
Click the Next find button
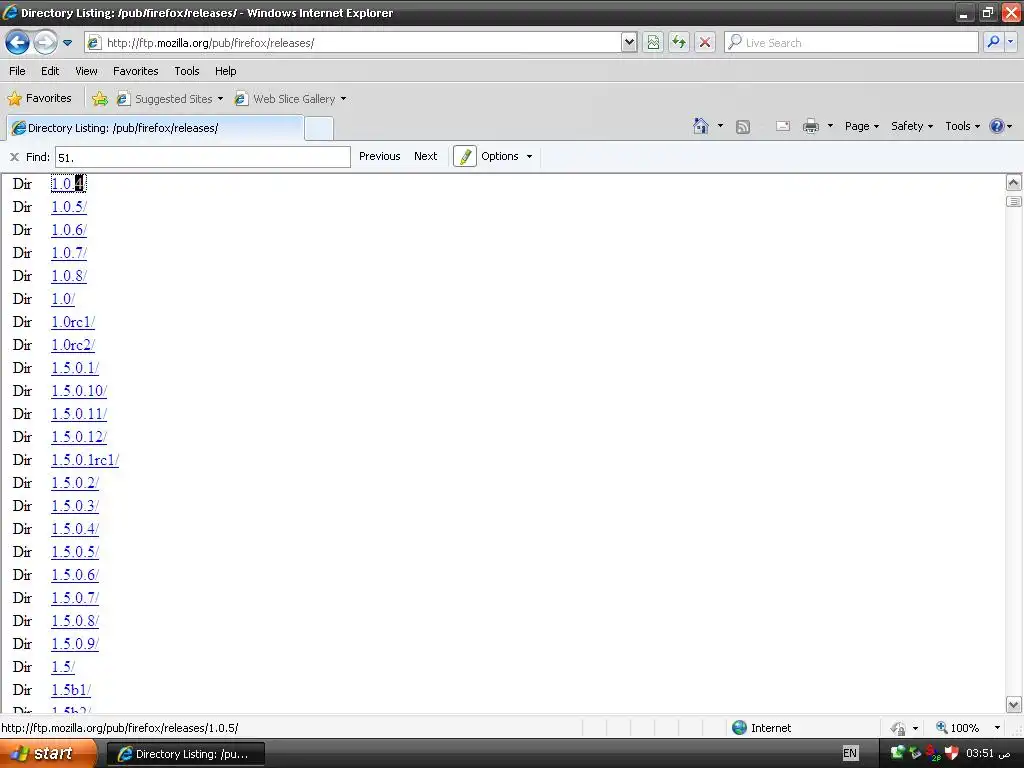[426, 156]
